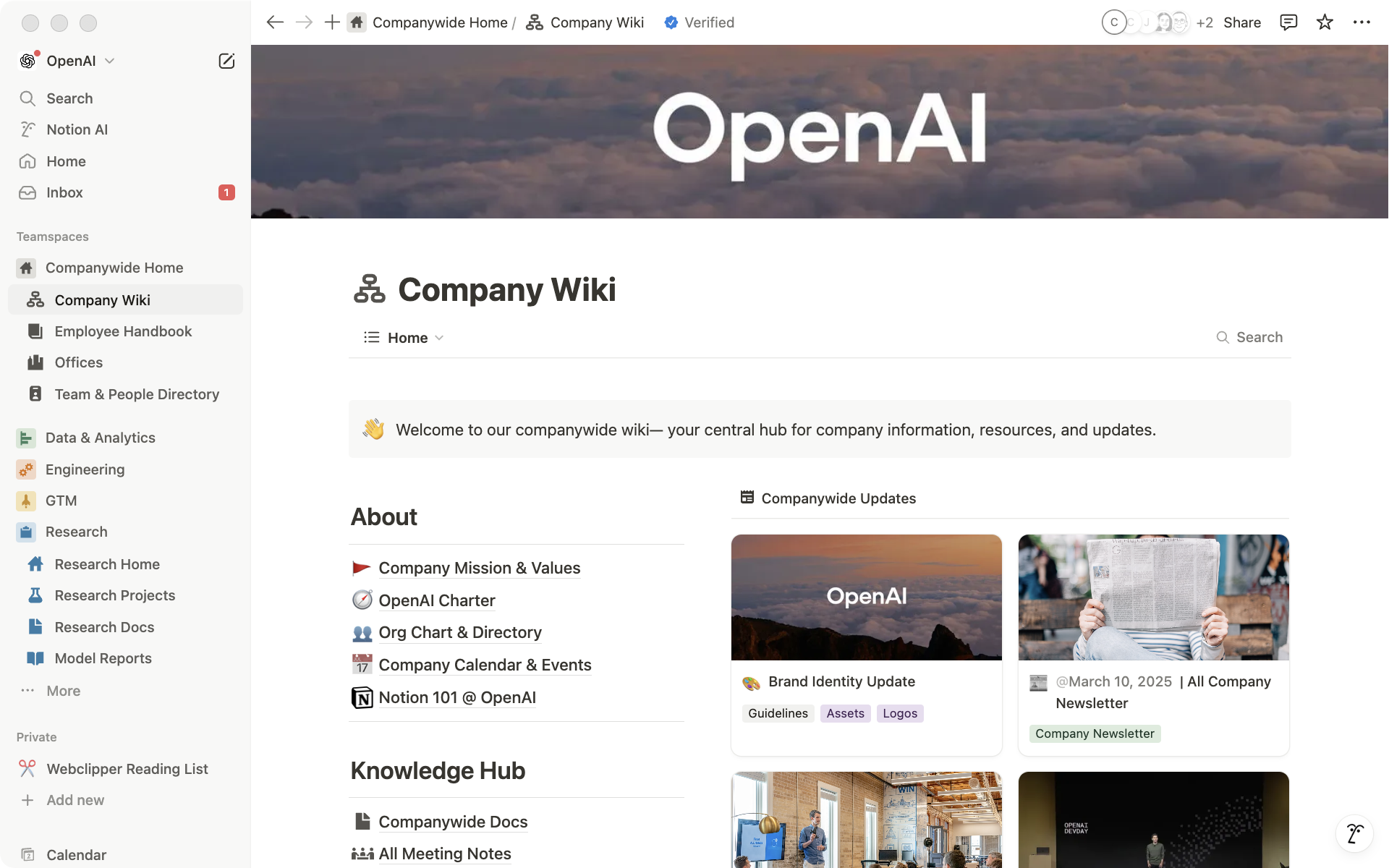
Task: Click the floating Notion AI face button
Action: point(1354,833)
